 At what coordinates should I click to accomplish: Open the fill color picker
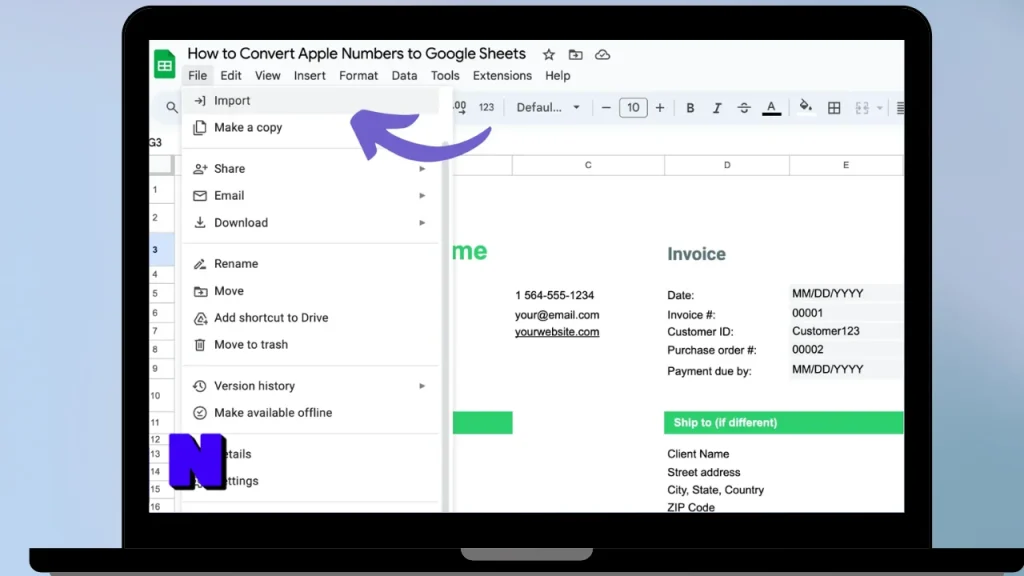tap(806, 107)
